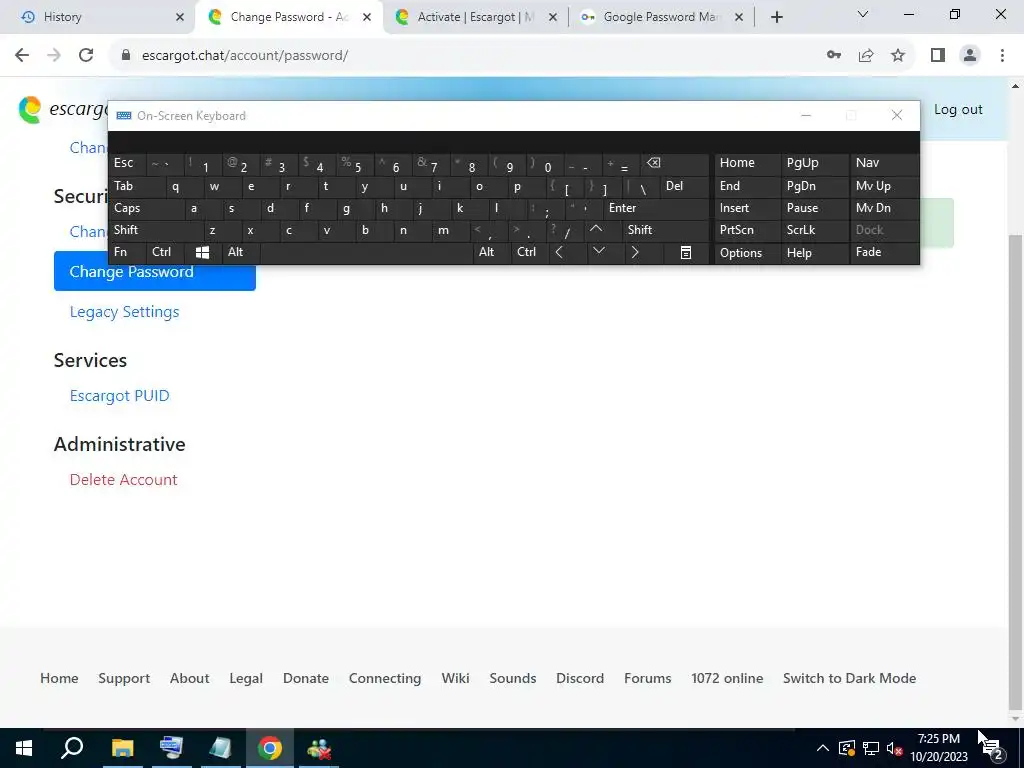Toggle ScrLk key on On-Screen Keyboard
This screenshot has height=768, width=1024.
tap(814, 230)
